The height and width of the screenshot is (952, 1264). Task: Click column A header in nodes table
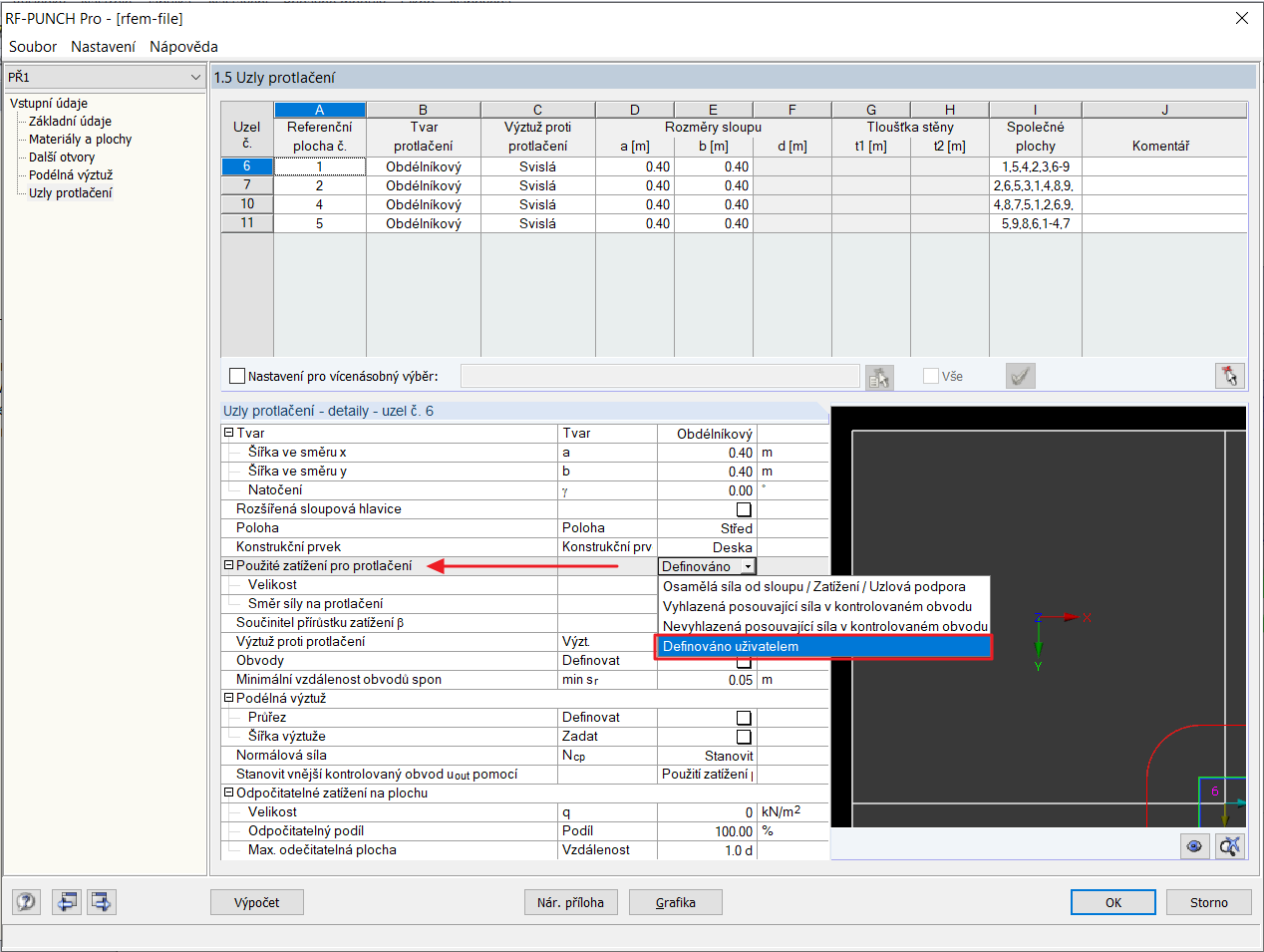320,110
